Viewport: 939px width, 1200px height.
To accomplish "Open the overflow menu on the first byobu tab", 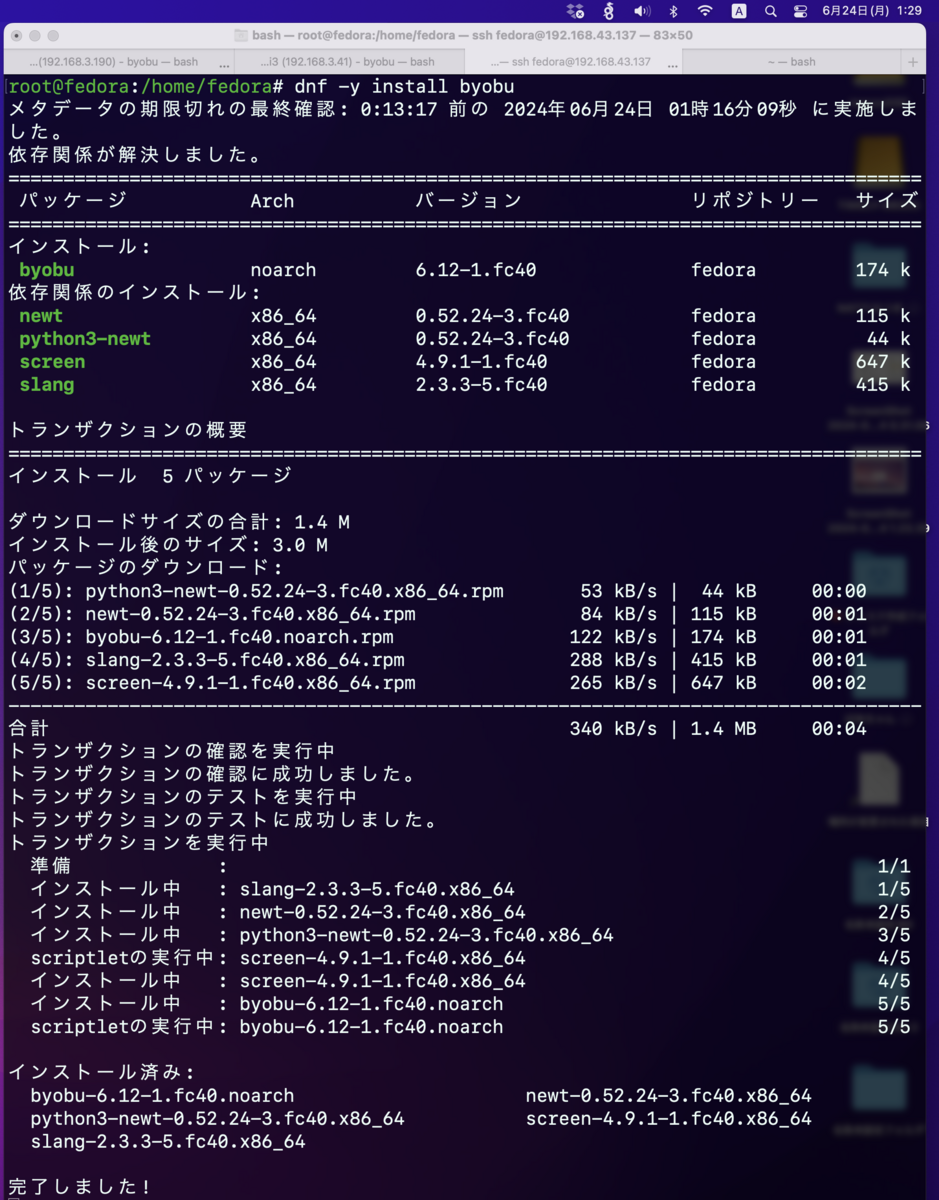I will point(222,61).
